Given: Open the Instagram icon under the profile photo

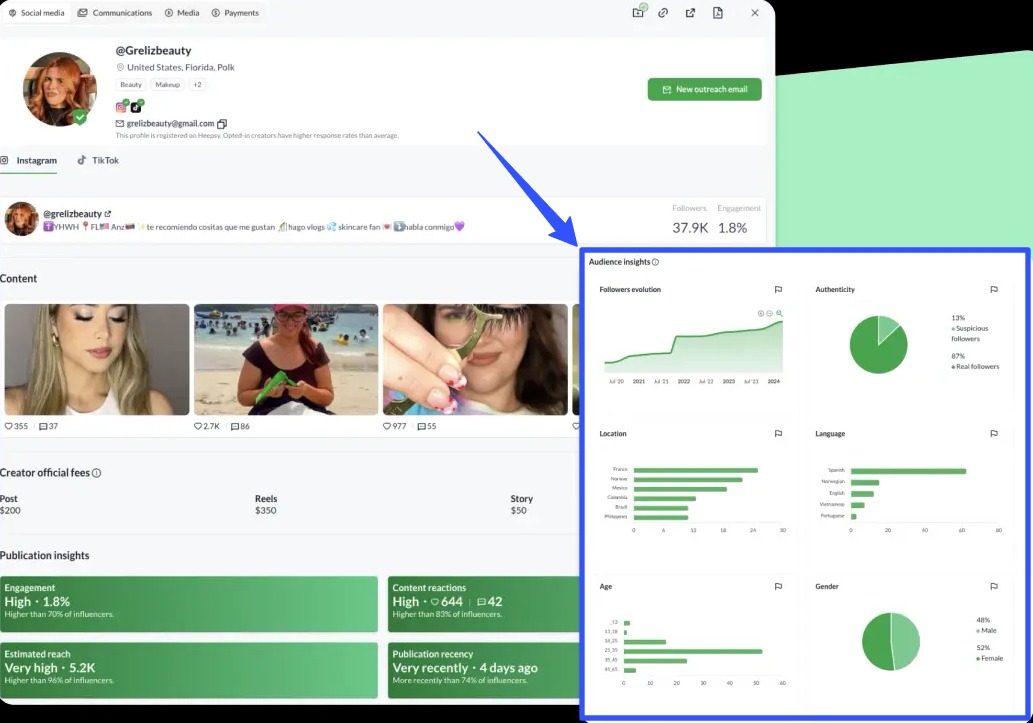Looking at the screenshot, I should (x=119, y=106).
